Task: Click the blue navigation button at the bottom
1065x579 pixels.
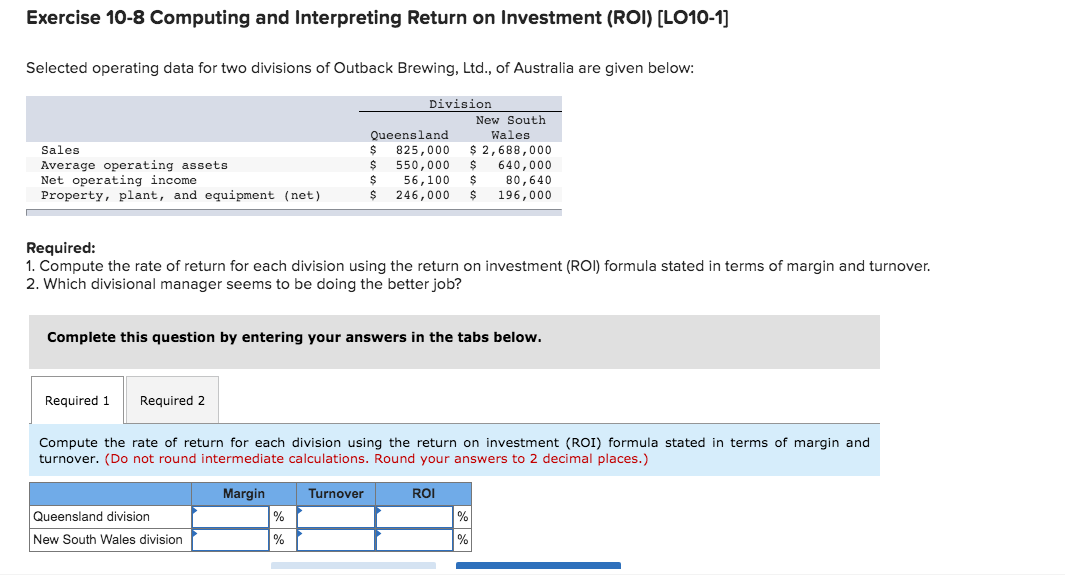Action: [538, 566]
